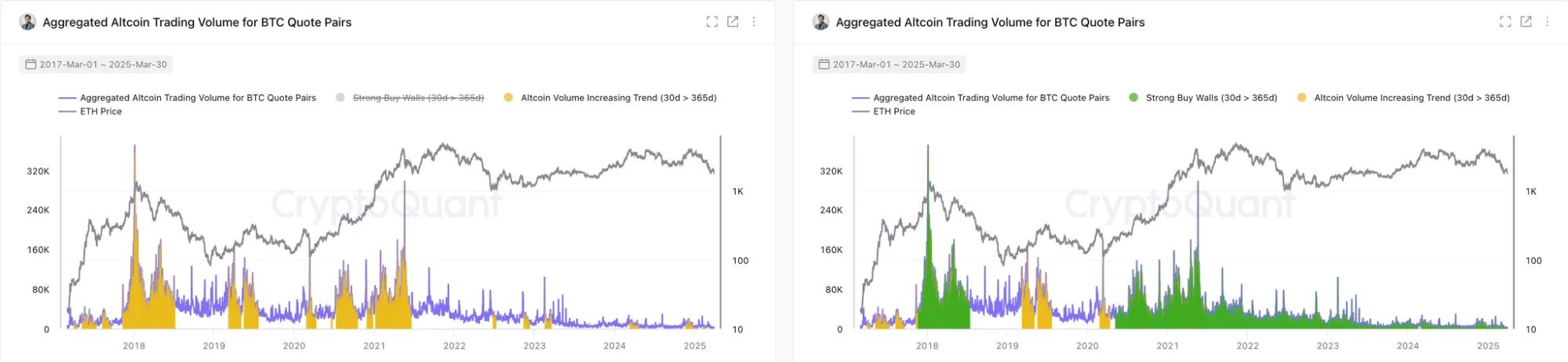The image size is (1568, 362).
Task: Click calendar icon in right chart
Action: [824, 64]
